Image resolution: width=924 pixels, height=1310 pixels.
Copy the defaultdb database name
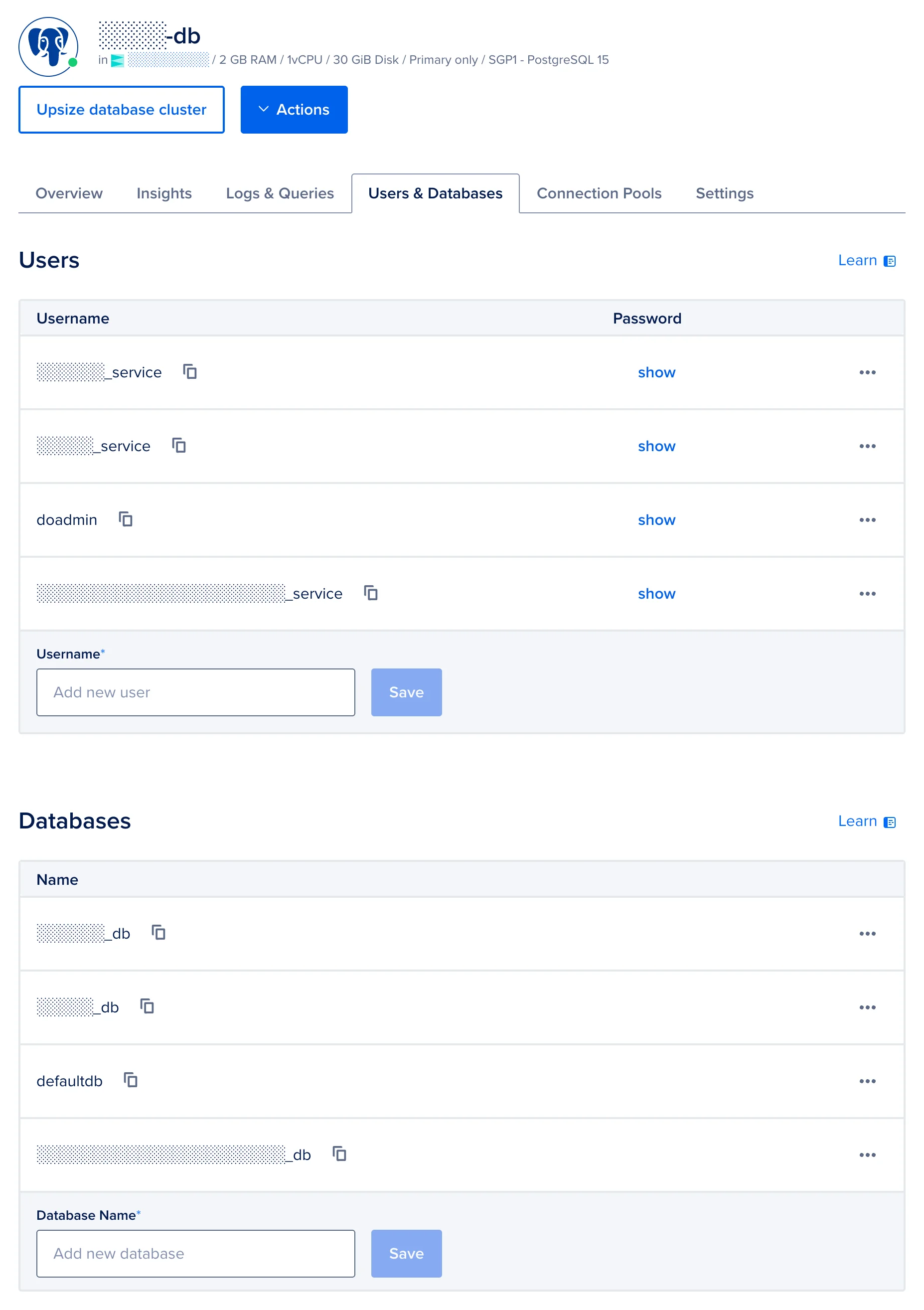tap(131, 1080)
